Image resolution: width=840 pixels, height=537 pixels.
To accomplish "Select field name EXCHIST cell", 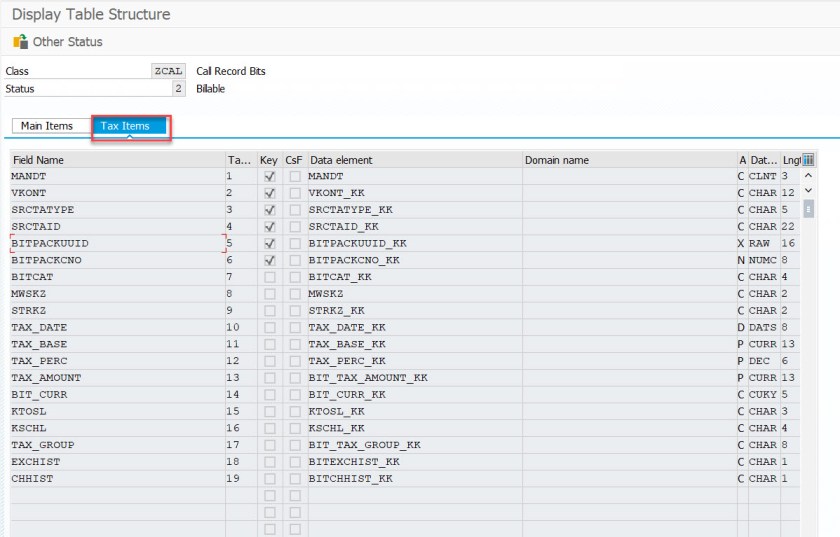I will click(x=117, y=462).
